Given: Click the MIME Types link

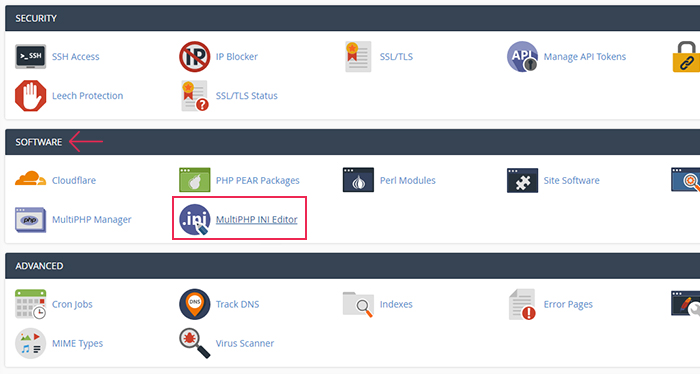Looking at the screenshot, I should (77, 343).
